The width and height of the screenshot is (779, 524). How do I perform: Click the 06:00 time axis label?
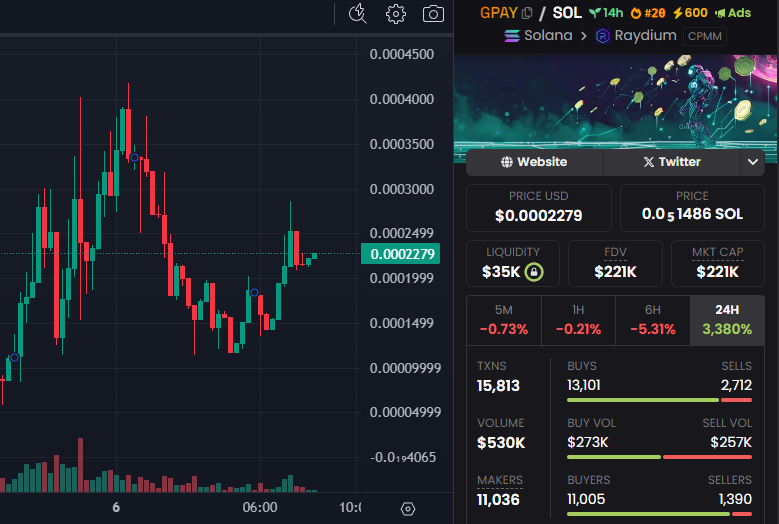pyautogui.click(x=260, y=508)
